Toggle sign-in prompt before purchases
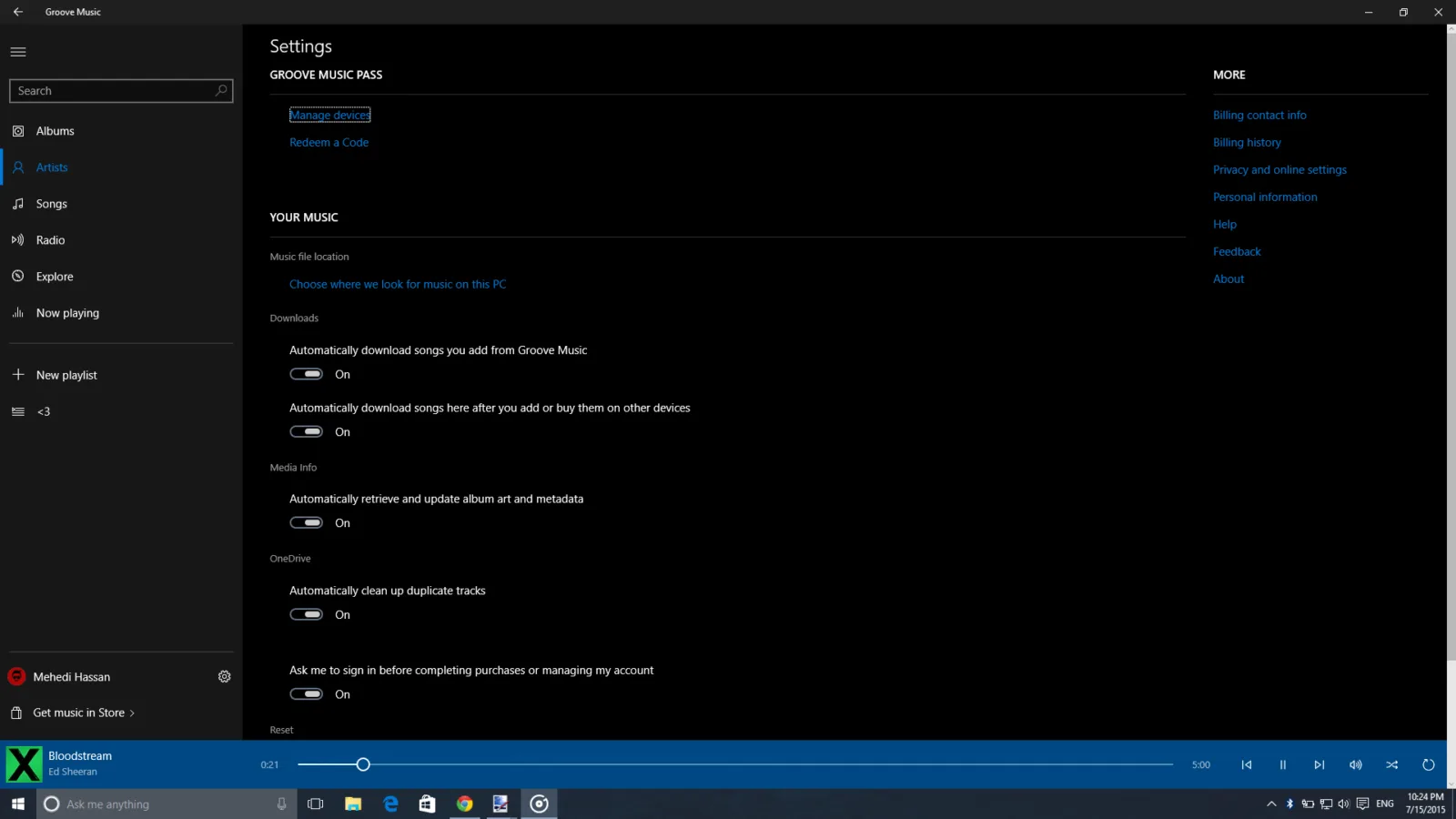The height and width of the screenshot is (819, 1456). [x=307, y=693]
